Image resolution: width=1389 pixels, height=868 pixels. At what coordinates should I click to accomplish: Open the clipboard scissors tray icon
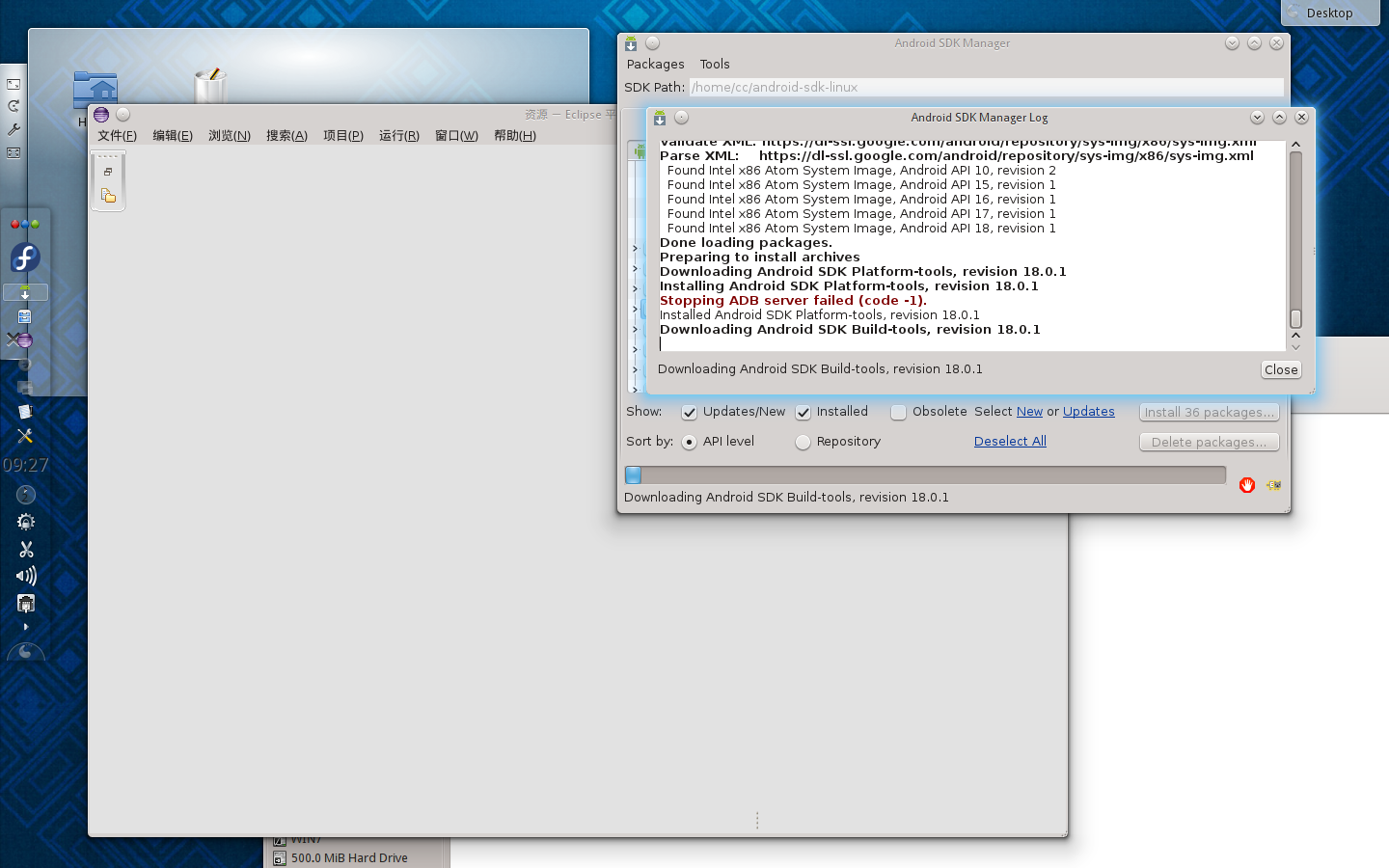click(x=26, y=549)
